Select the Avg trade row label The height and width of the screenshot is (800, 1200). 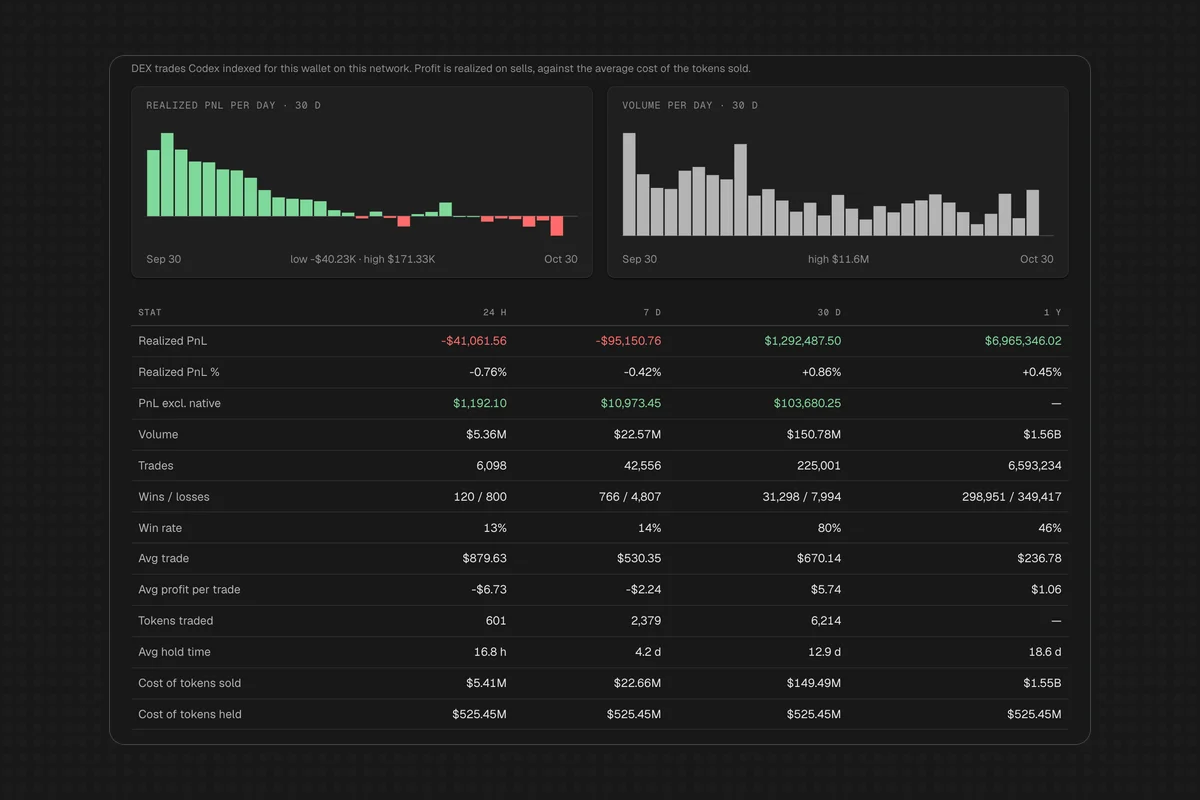[163, 558]
